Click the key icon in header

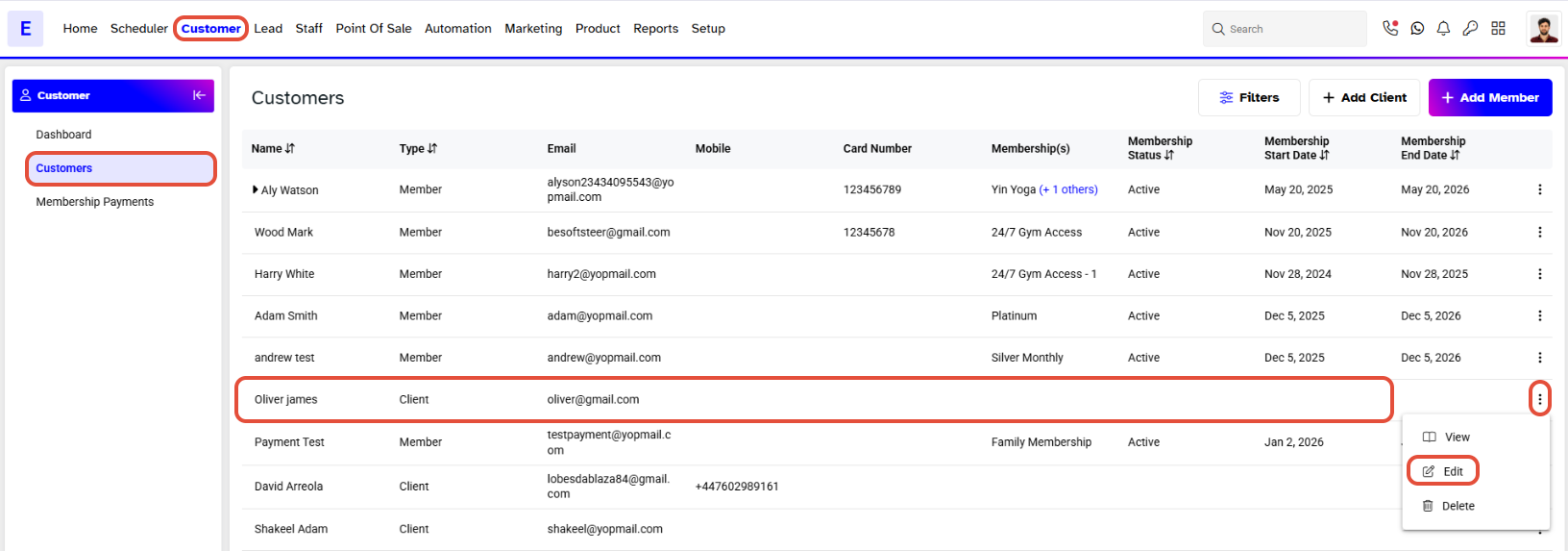click(1470, 29)
